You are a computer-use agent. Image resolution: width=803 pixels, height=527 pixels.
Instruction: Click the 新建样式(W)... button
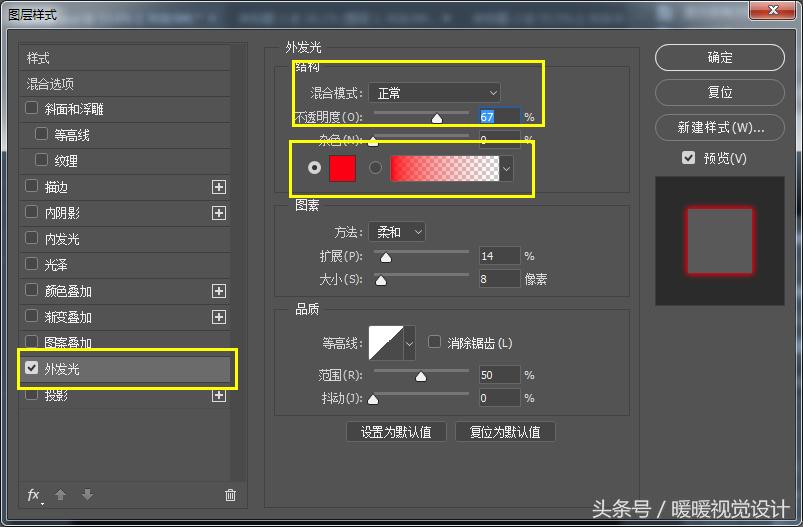[x=720, y=127]
